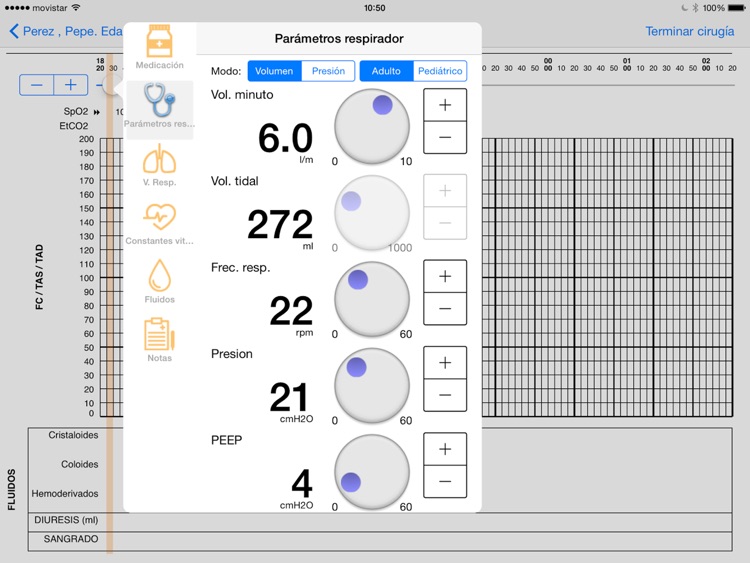Click the Presion dial knob

[356, 367]
